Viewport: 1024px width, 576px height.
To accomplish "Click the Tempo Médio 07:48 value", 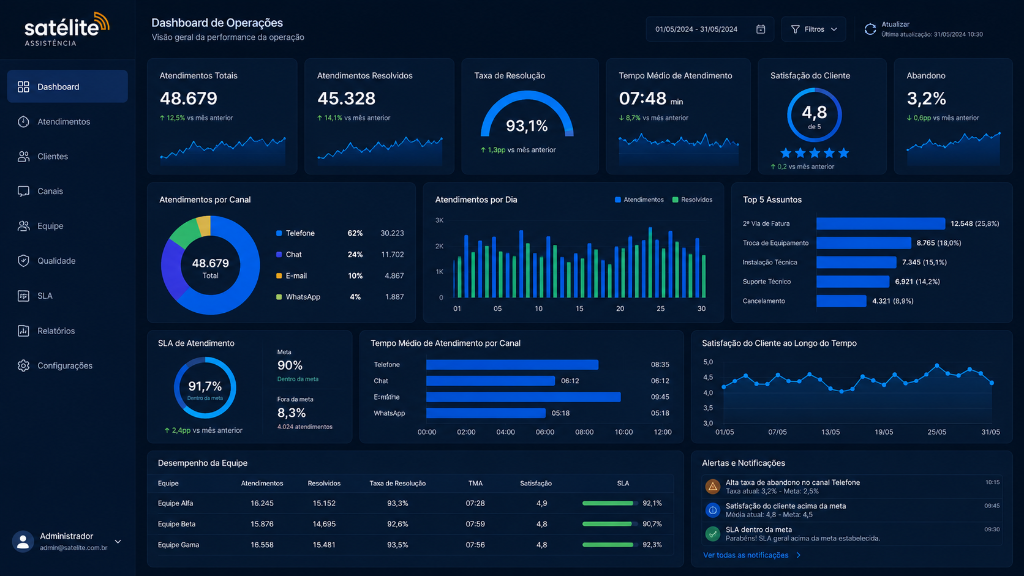I will click(643, 99).
